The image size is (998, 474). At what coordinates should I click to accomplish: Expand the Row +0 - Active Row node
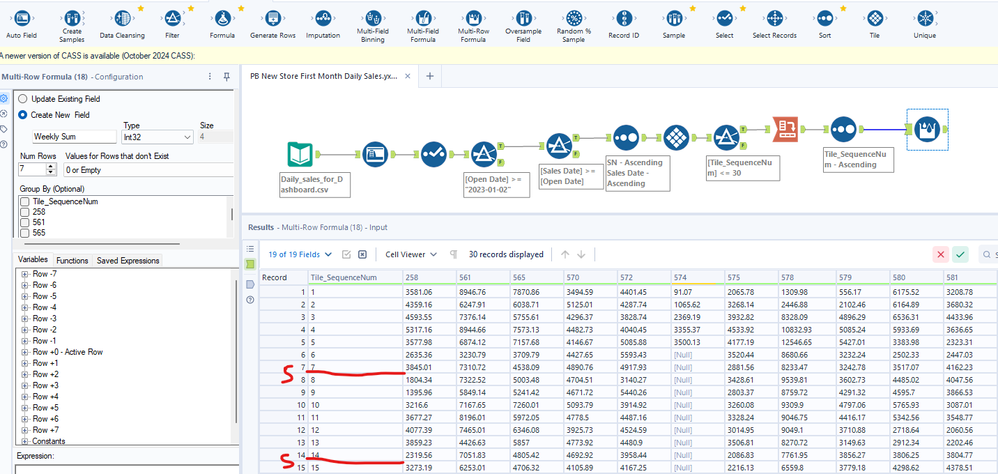[x=24, y=352]
